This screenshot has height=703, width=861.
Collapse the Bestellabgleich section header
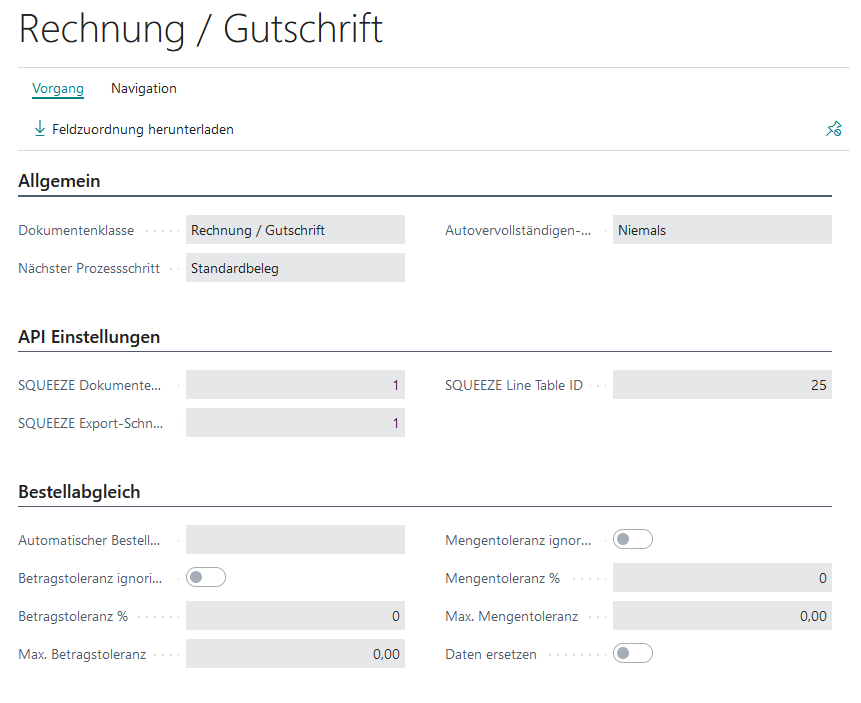pyautogui.click(x=79, y=492)
